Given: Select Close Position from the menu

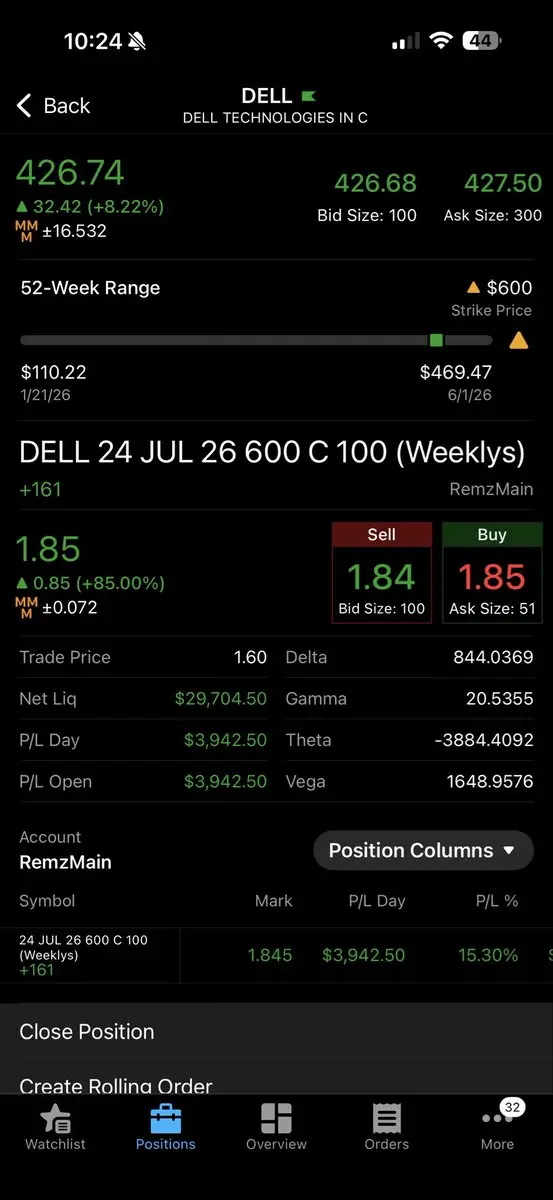Looking at the screenshot, I should coord(276,1032).
